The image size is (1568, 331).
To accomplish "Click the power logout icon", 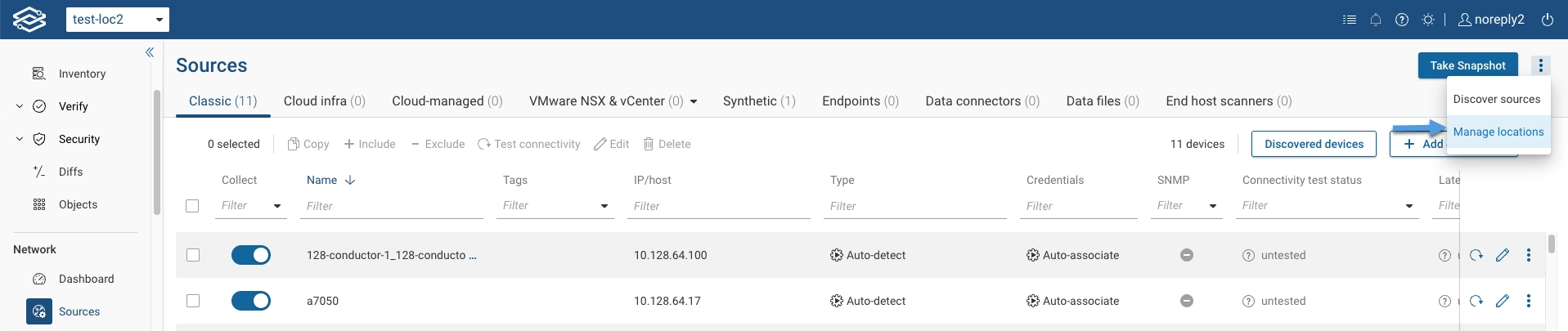I will tap(1548, 20).
